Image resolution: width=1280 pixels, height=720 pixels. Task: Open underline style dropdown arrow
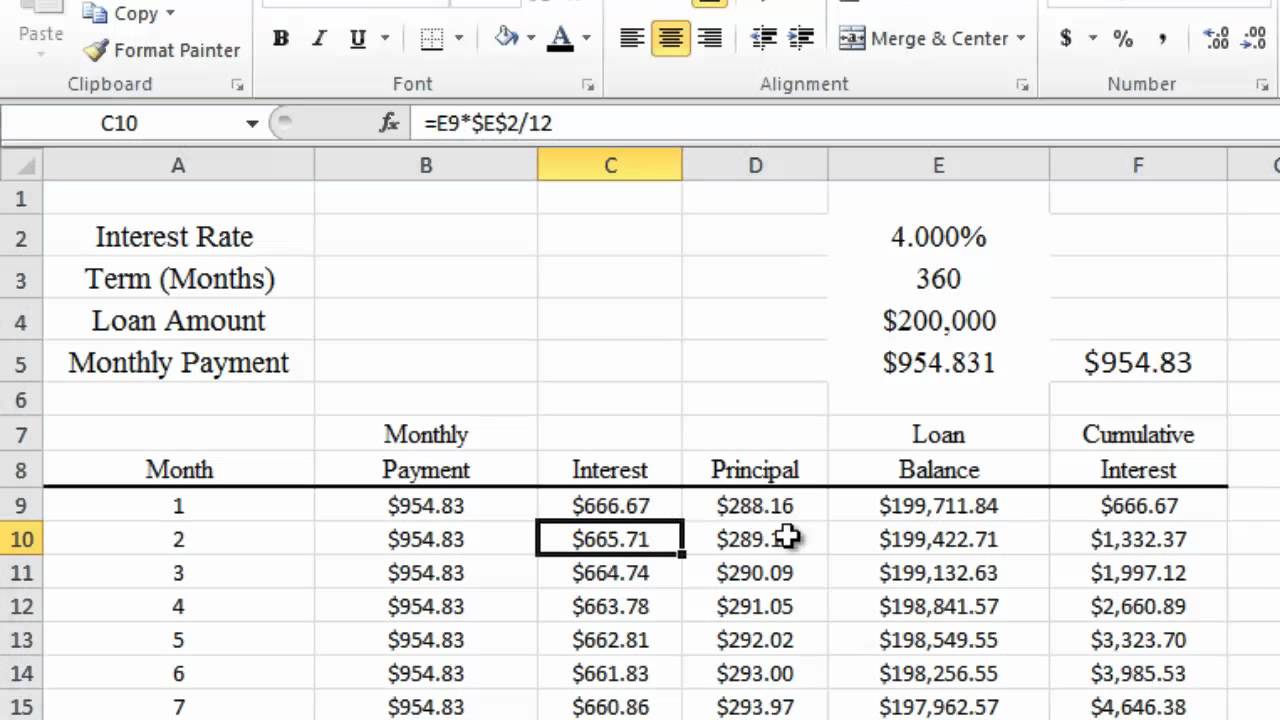click(383, 39)
